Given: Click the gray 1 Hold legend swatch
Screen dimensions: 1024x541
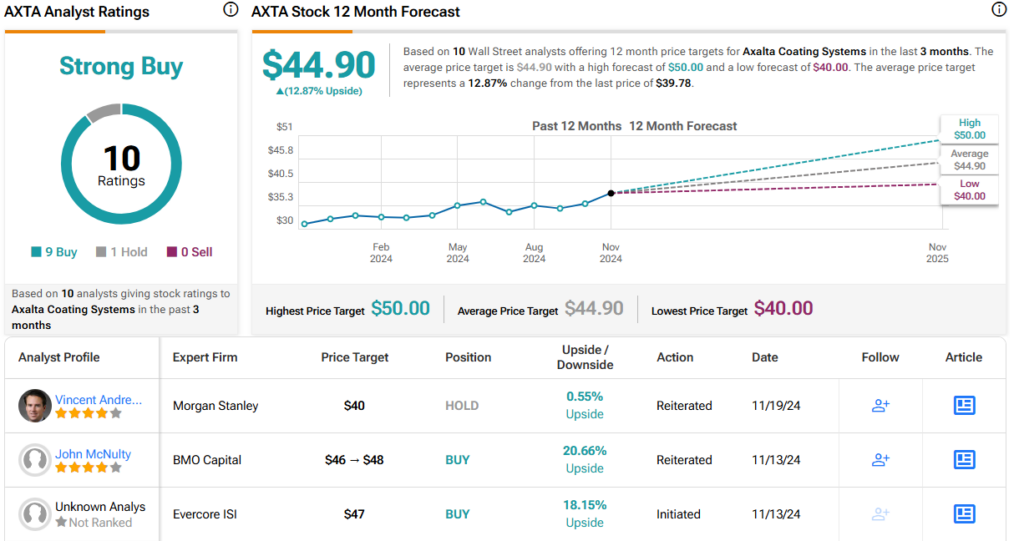Looking at the screenshot, I should point(102,252).
